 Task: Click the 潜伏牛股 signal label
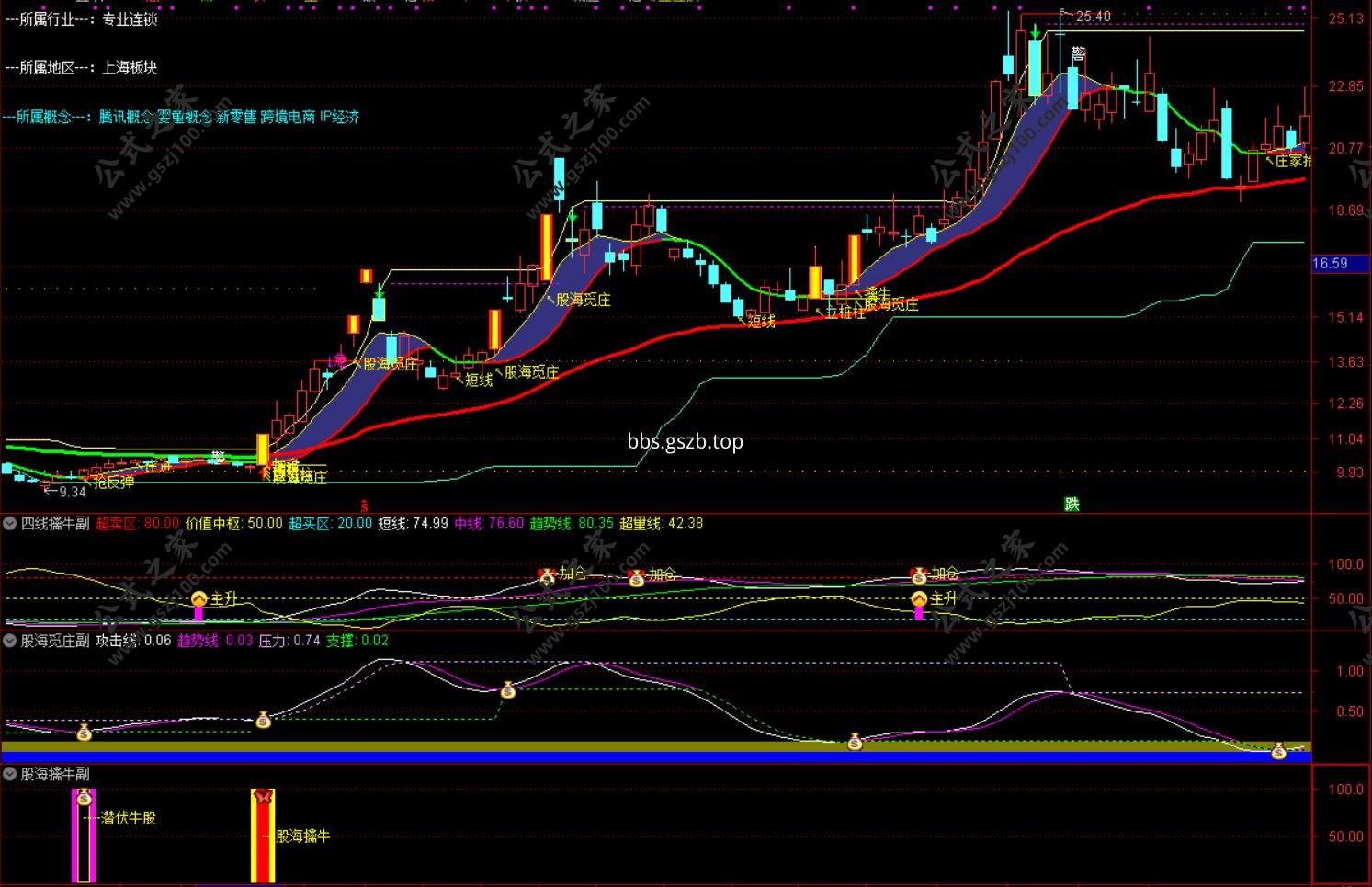[x=129, y=818]
